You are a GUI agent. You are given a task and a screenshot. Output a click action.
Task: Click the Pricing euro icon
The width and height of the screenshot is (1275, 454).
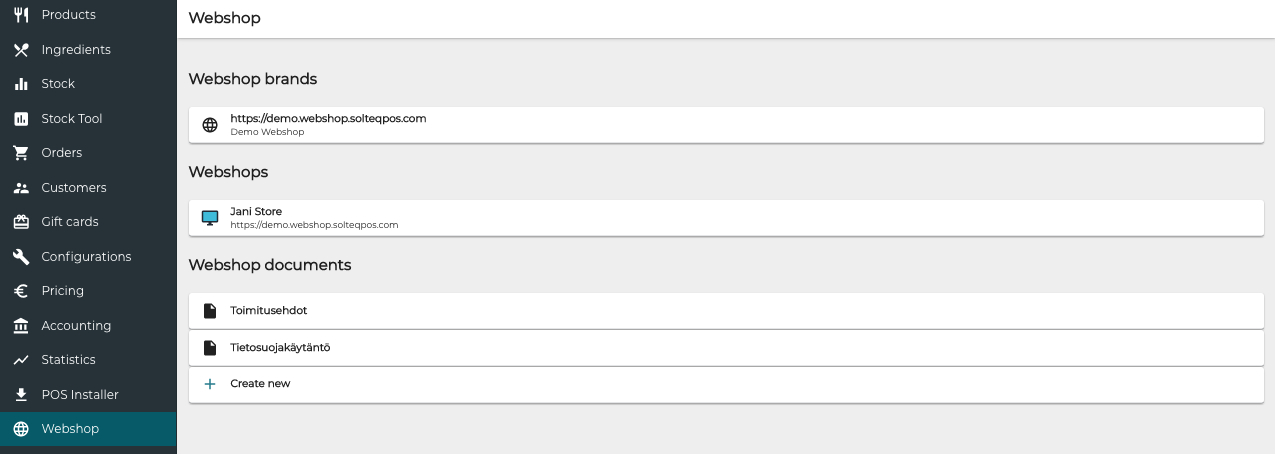21,291
